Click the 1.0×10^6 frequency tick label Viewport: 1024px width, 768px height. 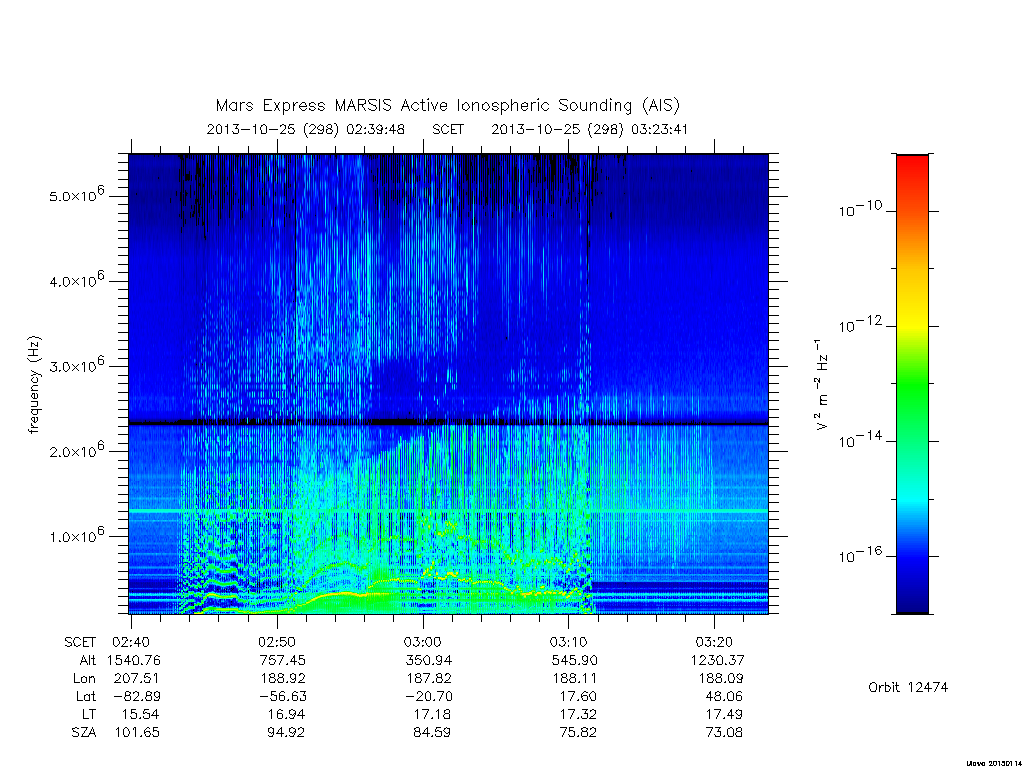76,536
